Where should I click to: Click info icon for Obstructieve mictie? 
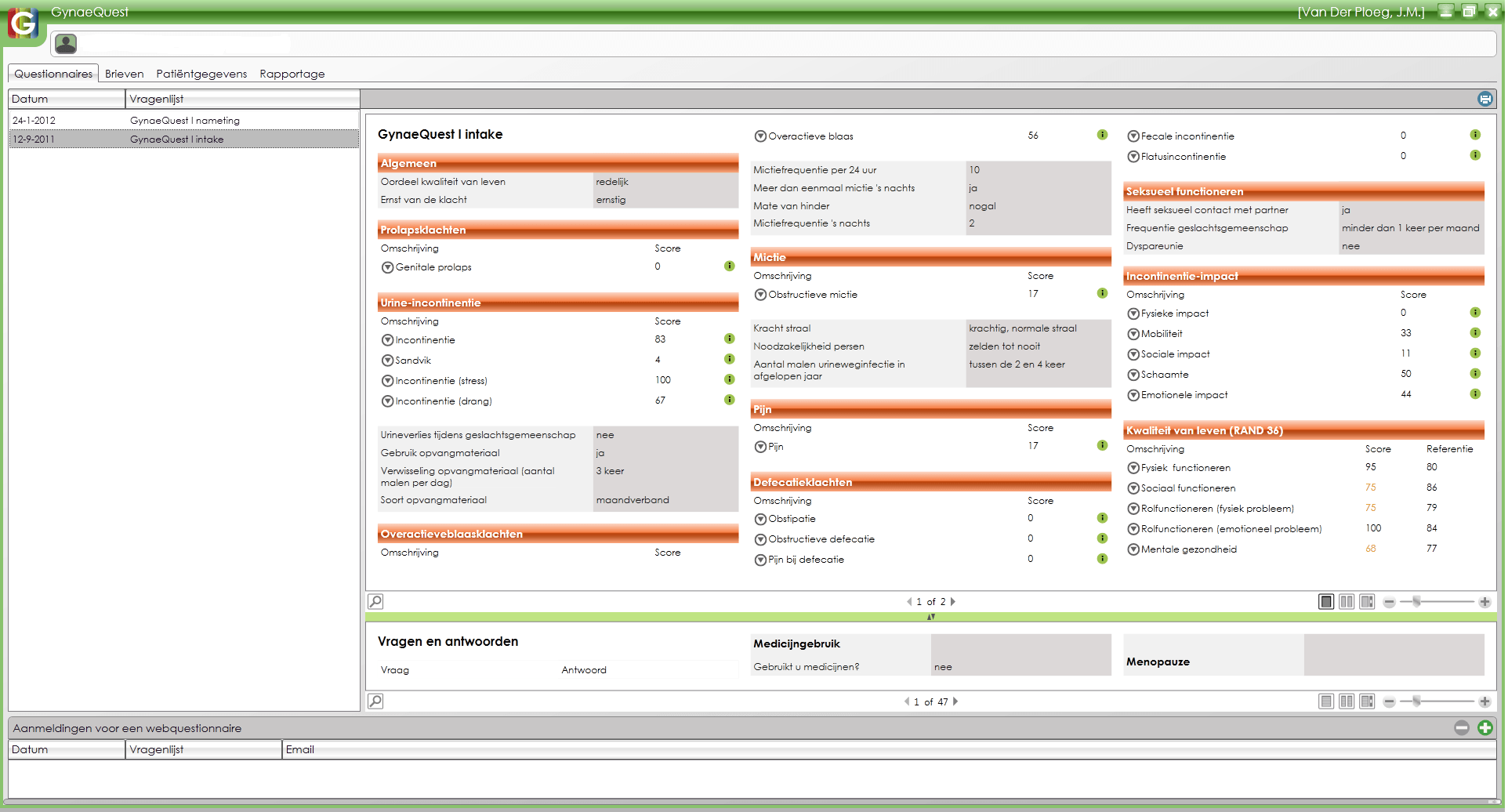pyautogui.click(x=1102, y=294)
